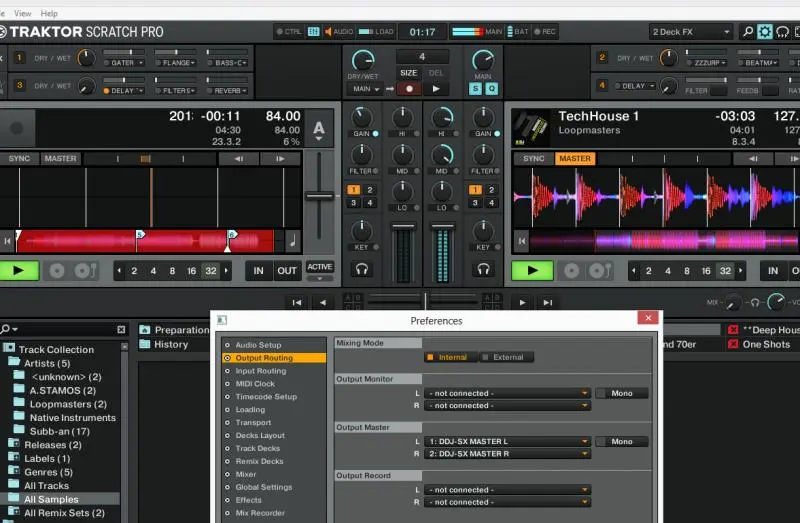The image size is (800, 523).
Task: Open the 2 Deck FX layout dropdown
Action: pos(691,32)
